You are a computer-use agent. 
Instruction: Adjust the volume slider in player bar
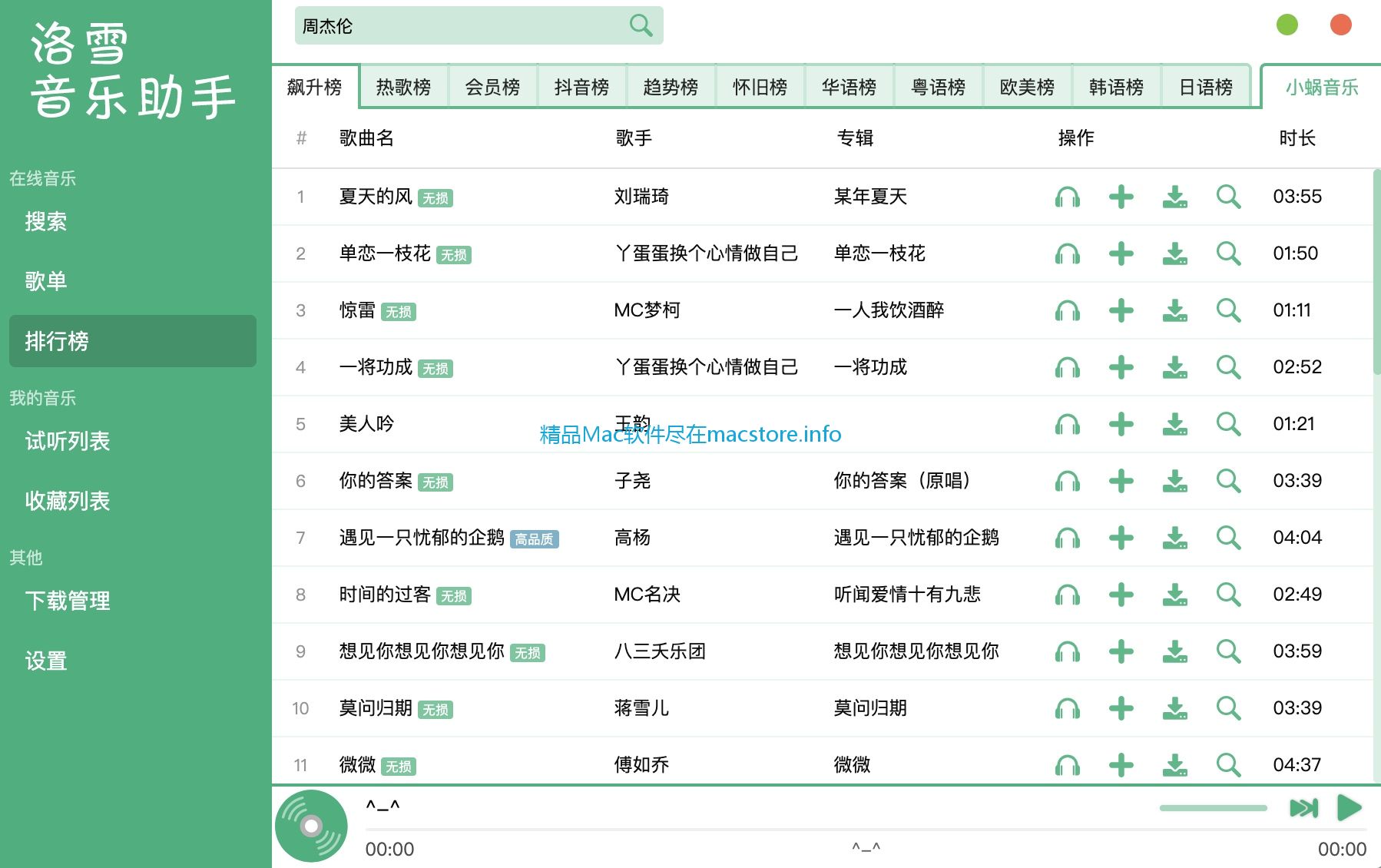(1214, 808)
